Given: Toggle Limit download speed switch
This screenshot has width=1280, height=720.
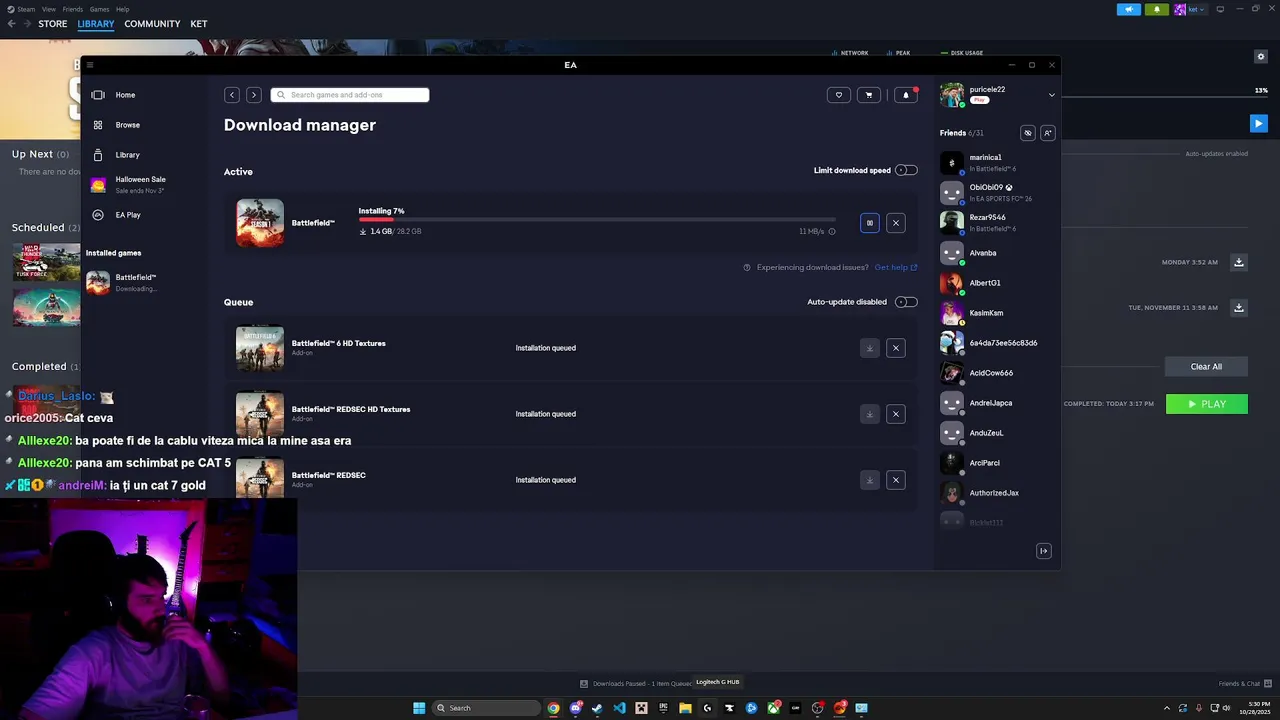Looking at the screenshot, I should click(906, 170).
